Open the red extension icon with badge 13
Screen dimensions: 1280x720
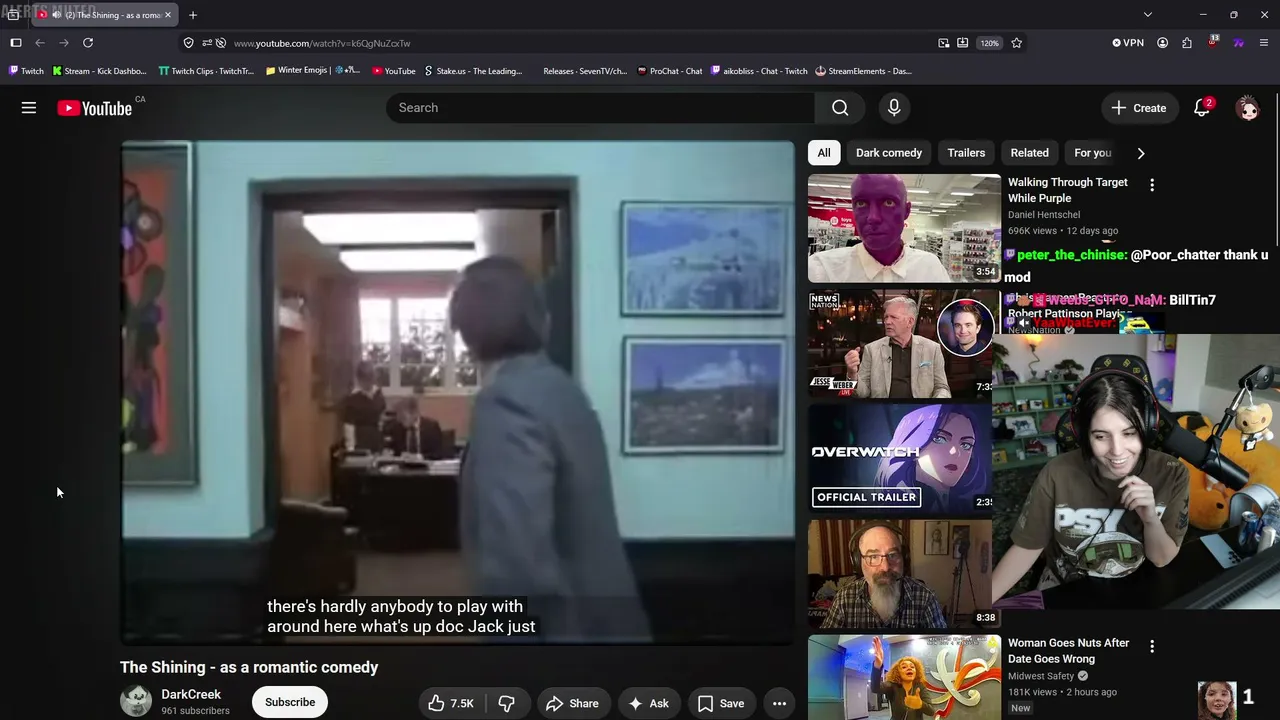[1213, 42]
